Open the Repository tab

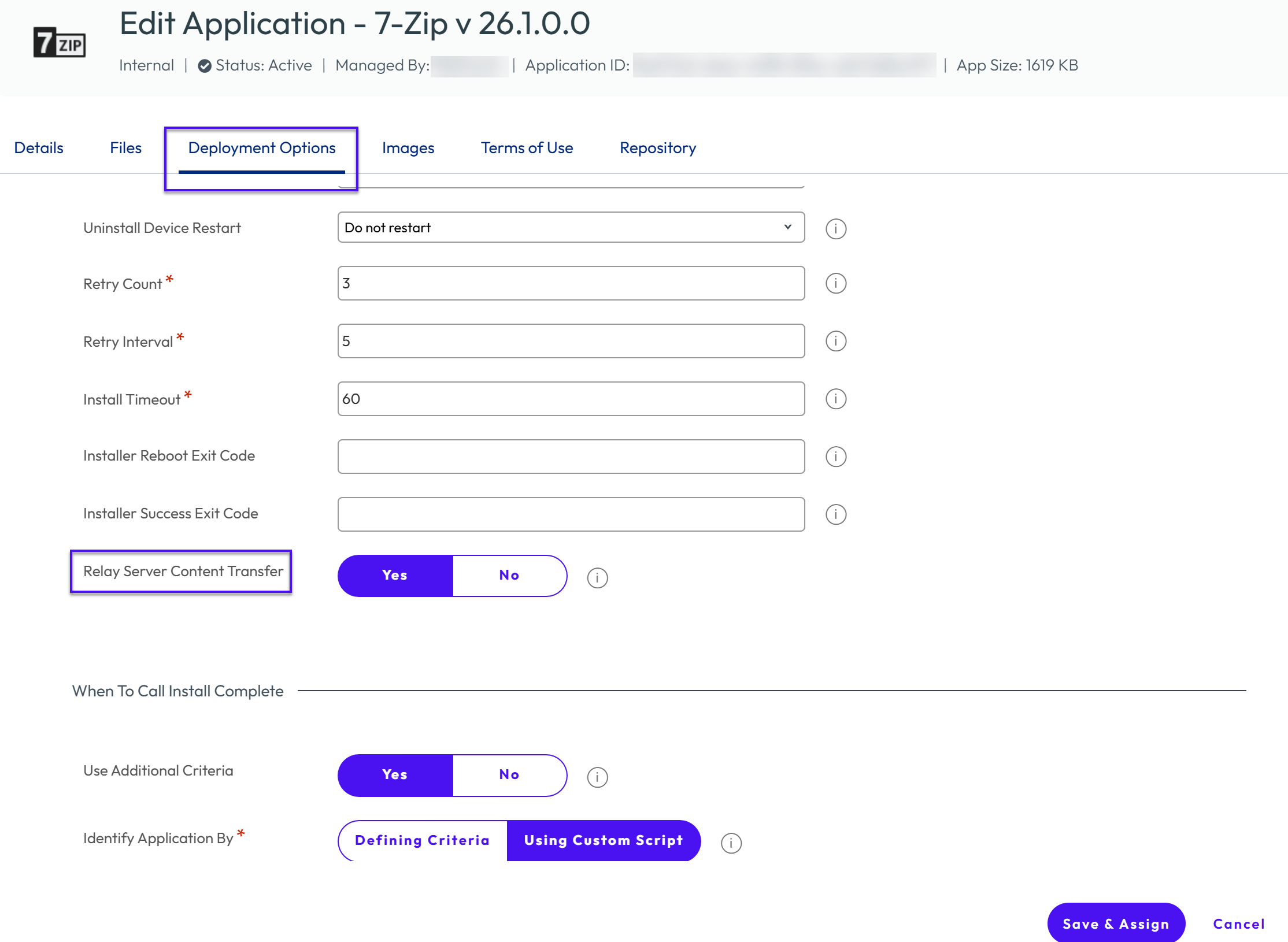[658, 148]
